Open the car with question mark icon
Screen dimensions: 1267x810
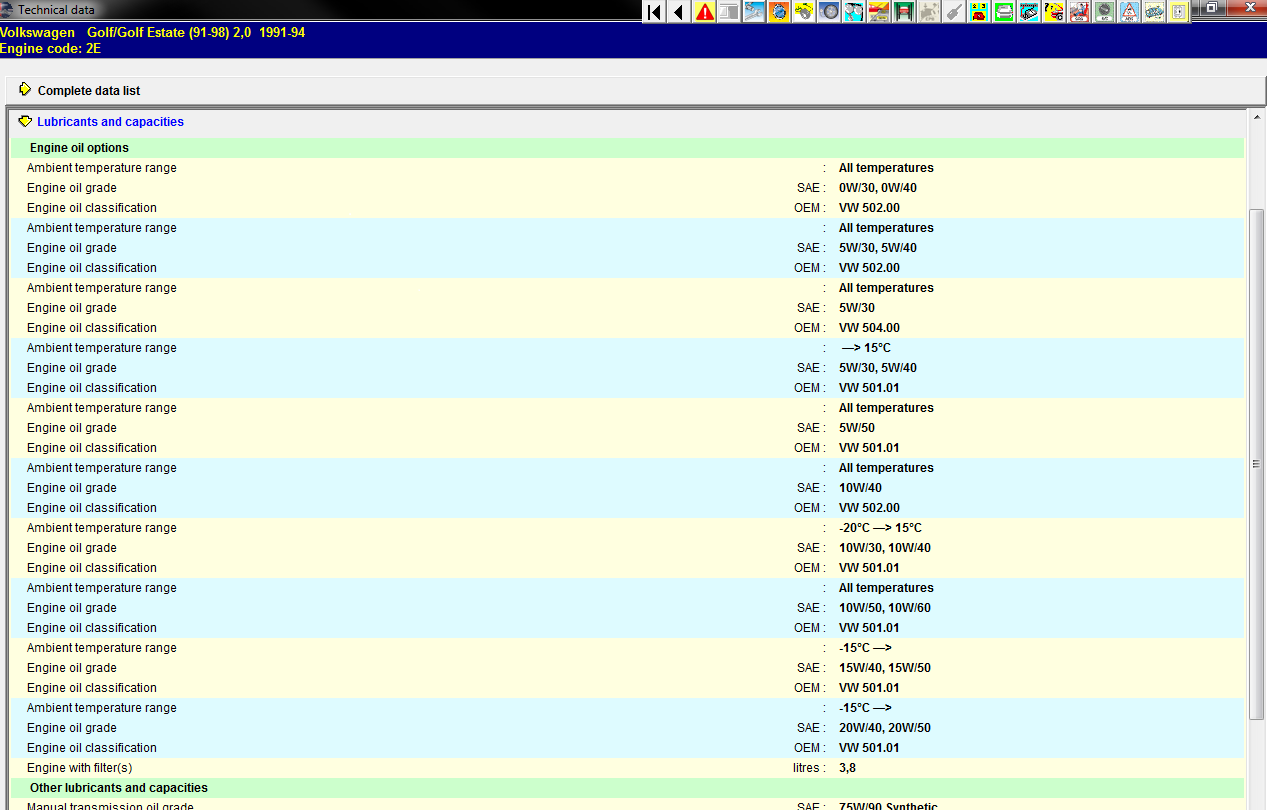pyautogui.click(x=1054, y=12)
